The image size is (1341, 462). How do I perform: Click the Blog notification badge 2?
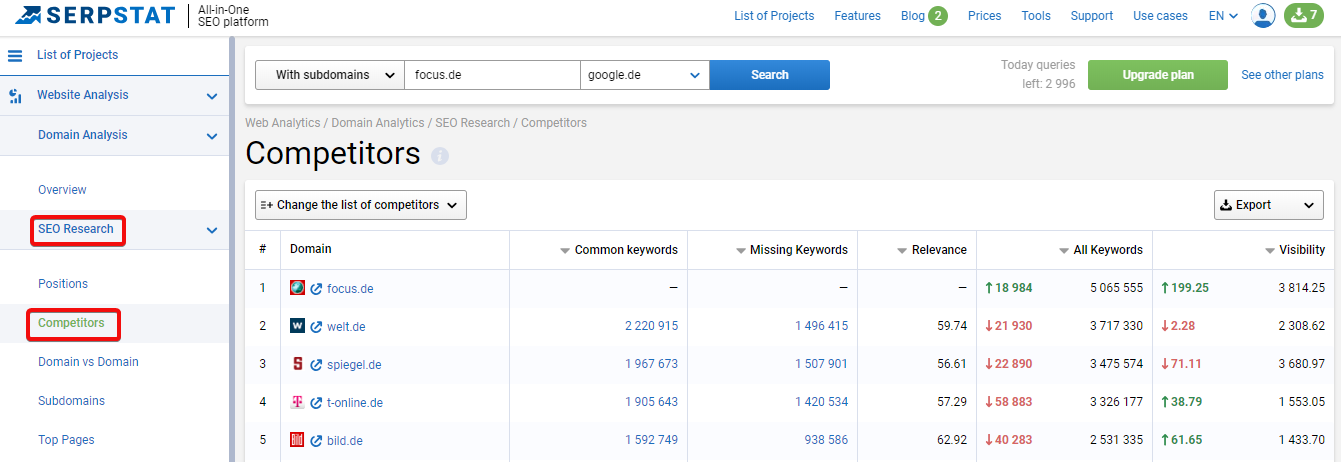pyautogui.click(x=938, y=15)
